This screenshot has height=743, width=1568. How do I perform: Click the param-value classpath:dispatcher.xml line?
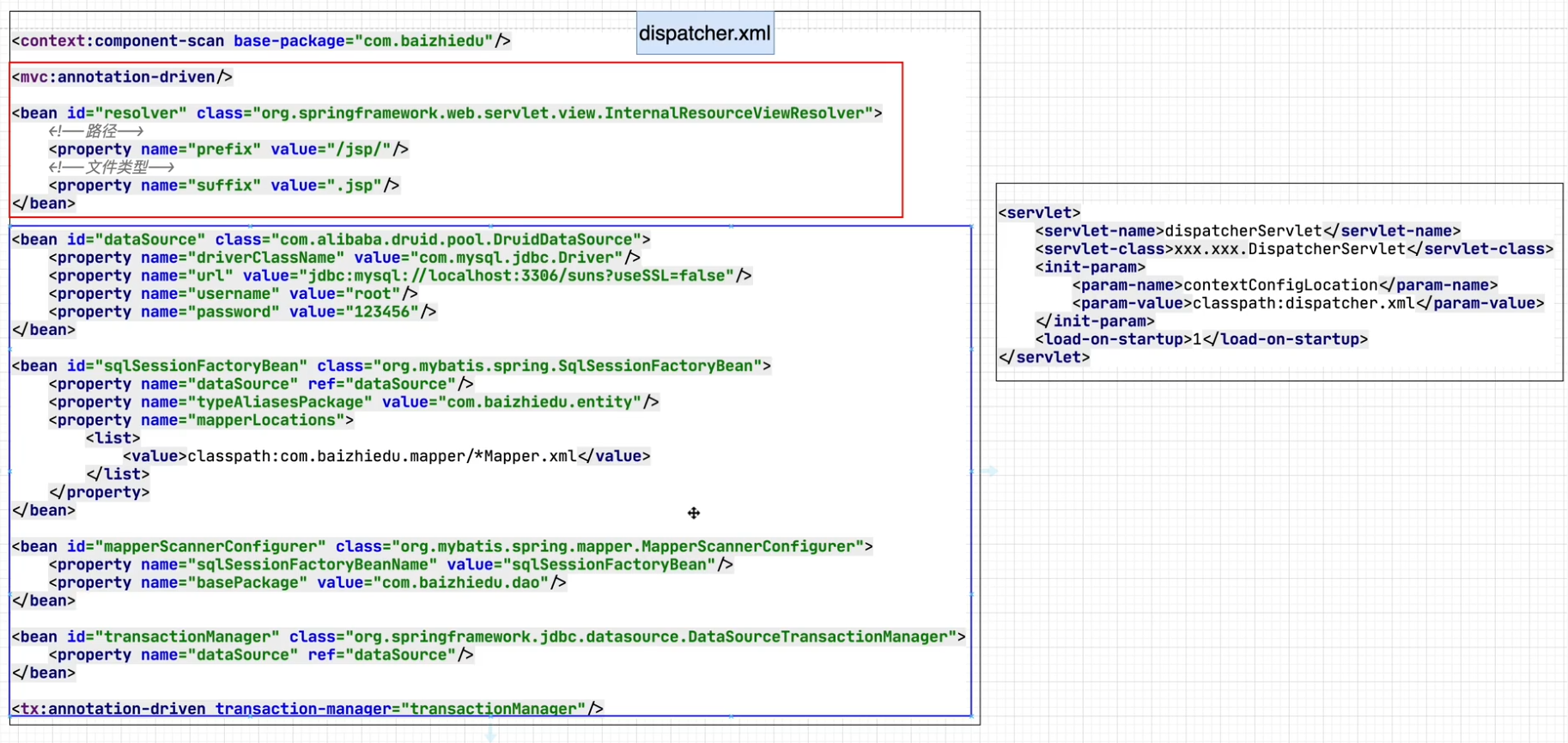pos(1307,303)
